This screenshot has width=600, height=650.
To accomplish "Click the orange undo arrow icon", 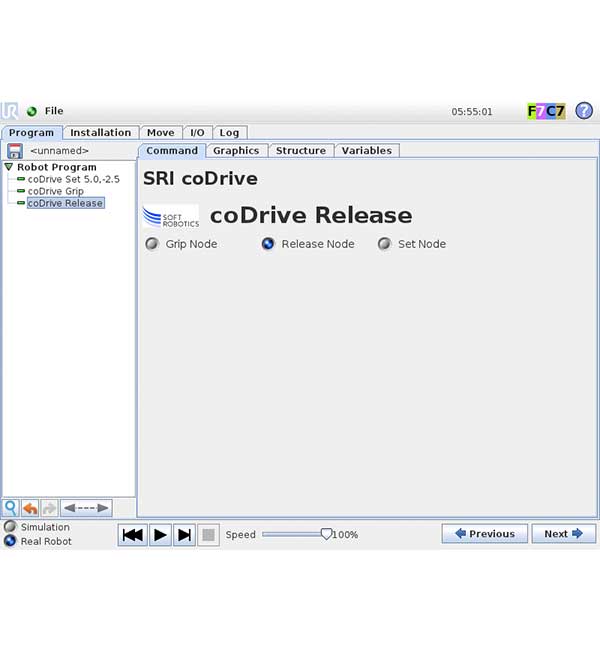I will (30, 508).
